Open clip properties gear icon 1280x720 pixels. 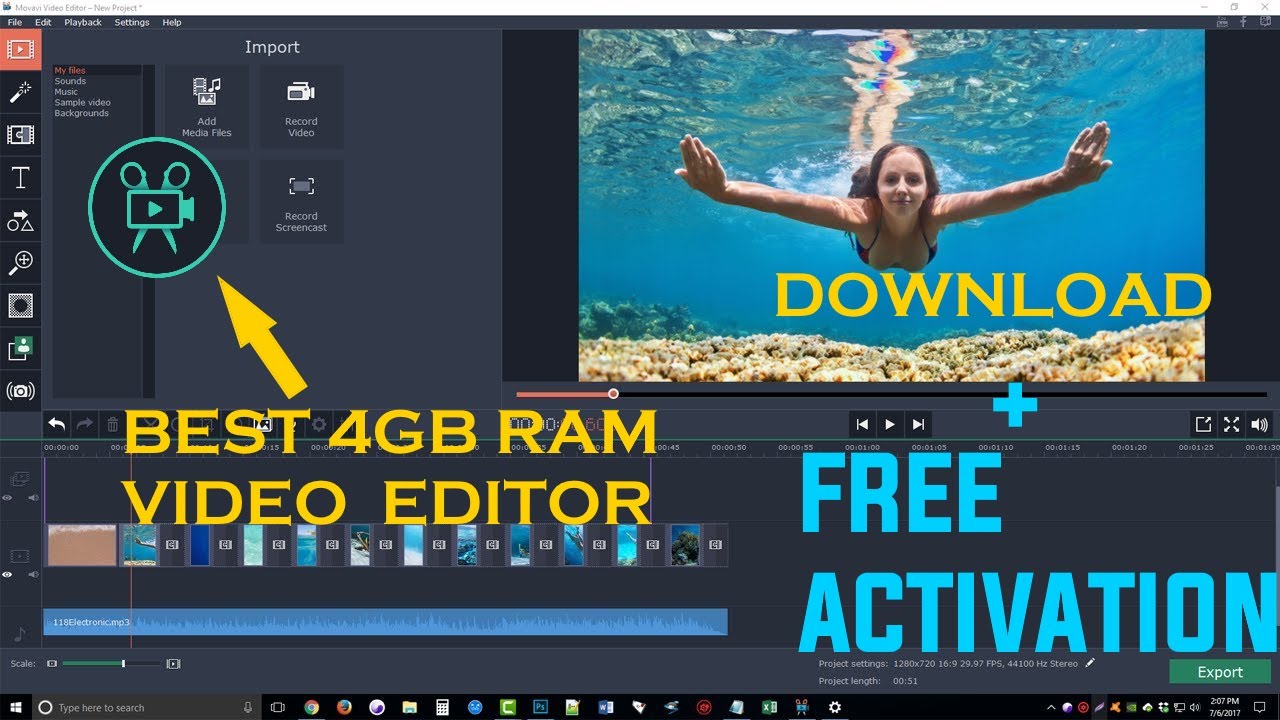click(x=319, y=424)
